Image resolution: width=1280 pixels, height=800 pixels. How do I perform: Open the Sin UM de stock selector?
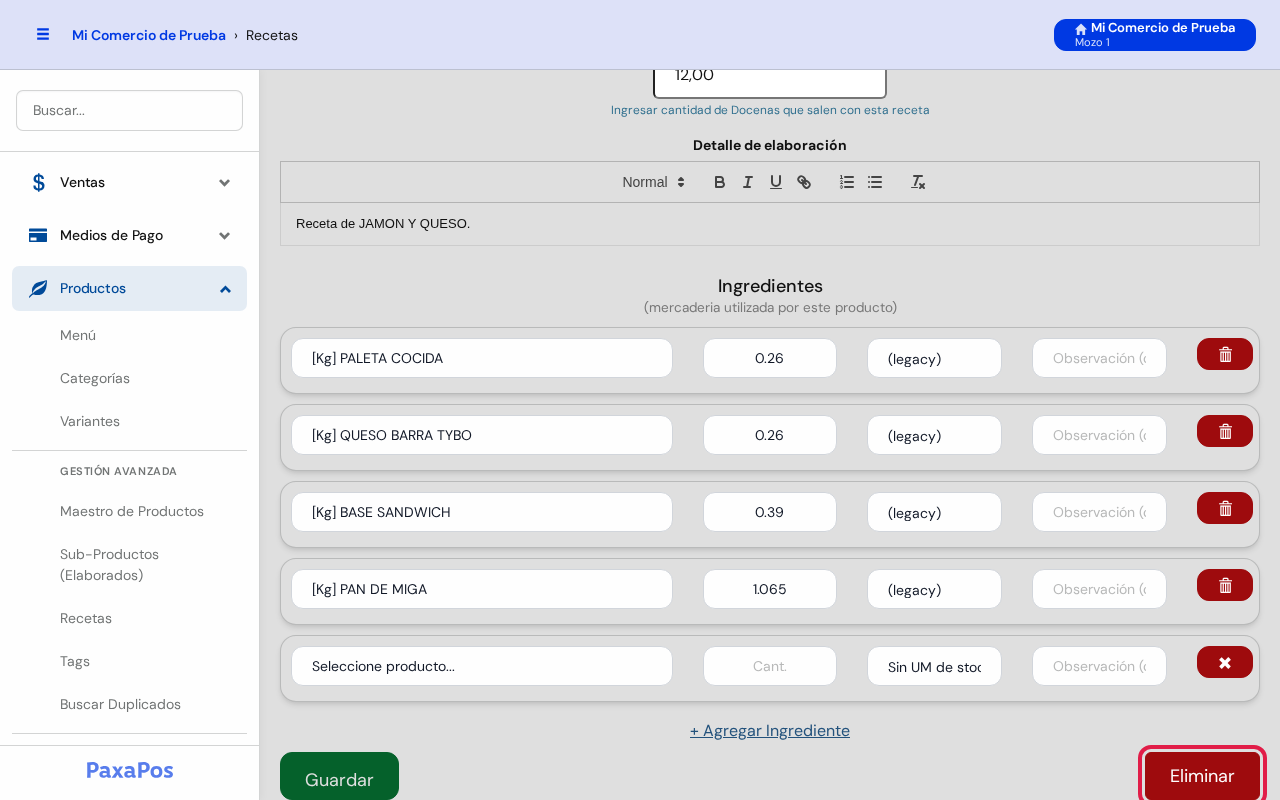coord(934,666)
